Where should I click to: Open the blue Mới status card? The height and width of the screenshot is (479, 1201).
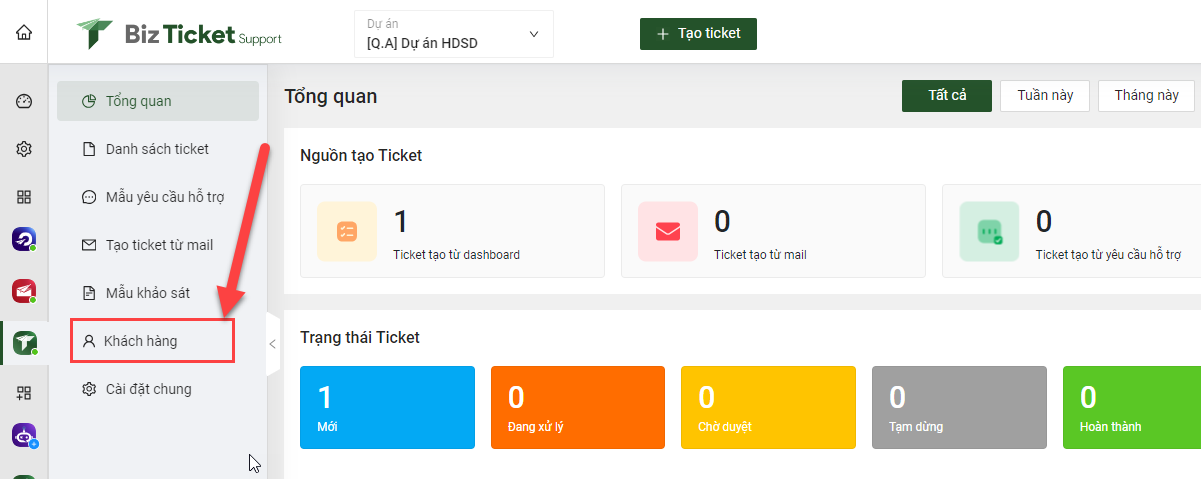[x=387, y=407]
